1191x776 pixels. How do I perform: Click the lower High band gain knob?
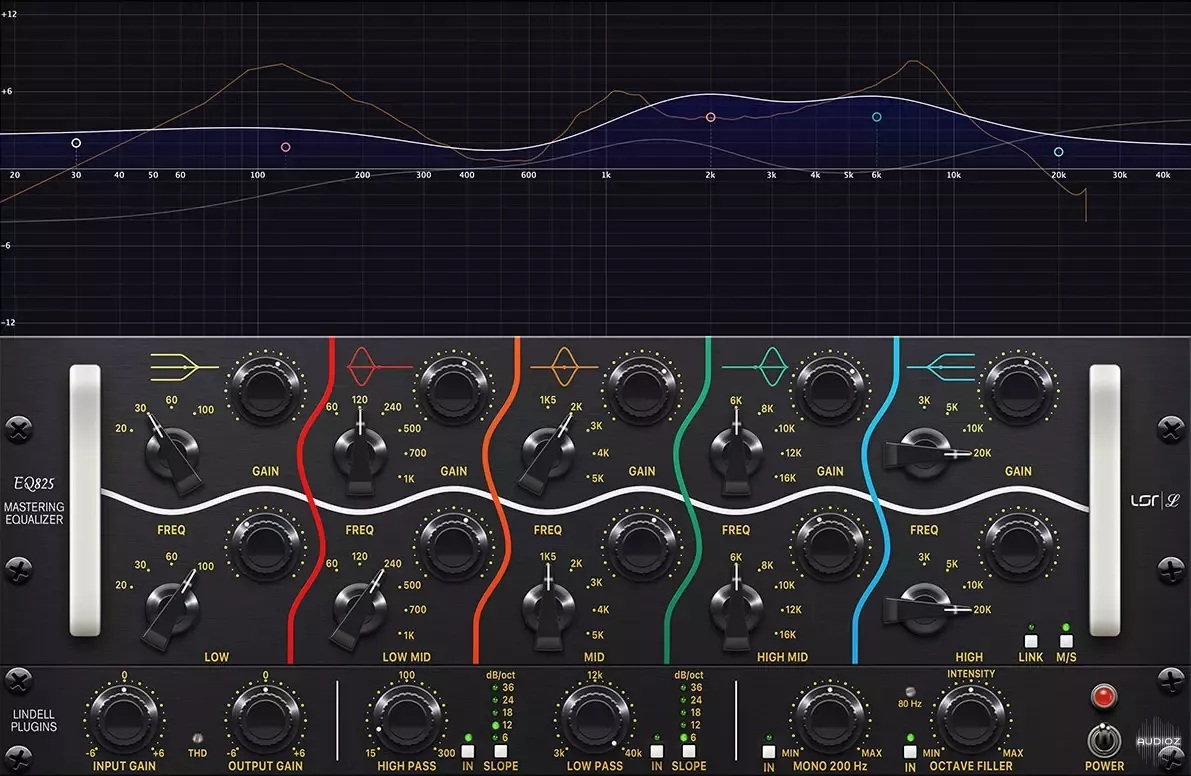point(1019,547)
